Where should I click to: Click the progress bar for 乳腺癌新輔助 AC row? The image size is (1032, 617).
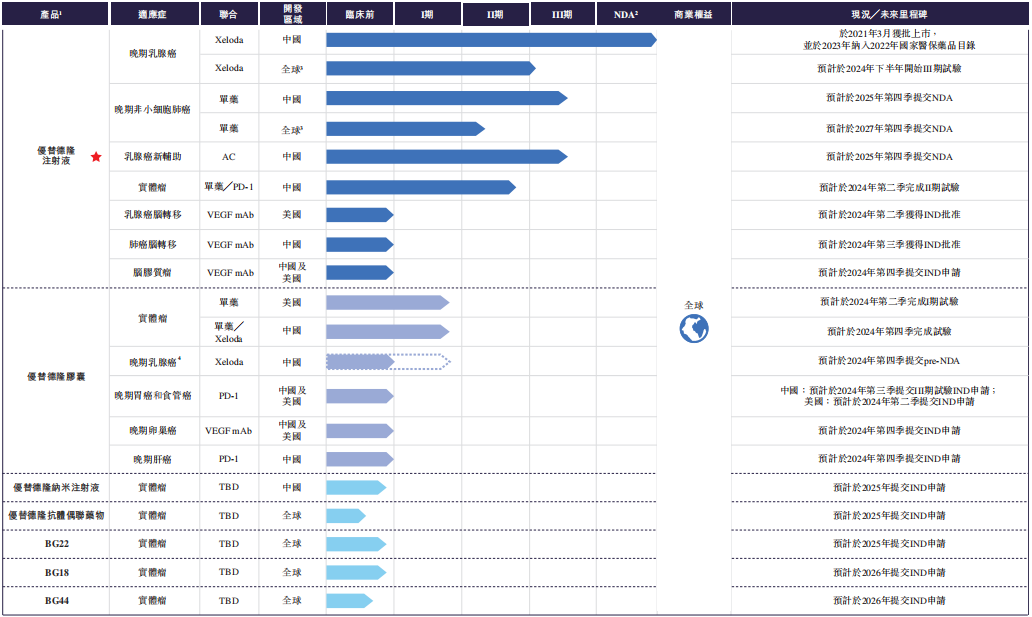446,157
